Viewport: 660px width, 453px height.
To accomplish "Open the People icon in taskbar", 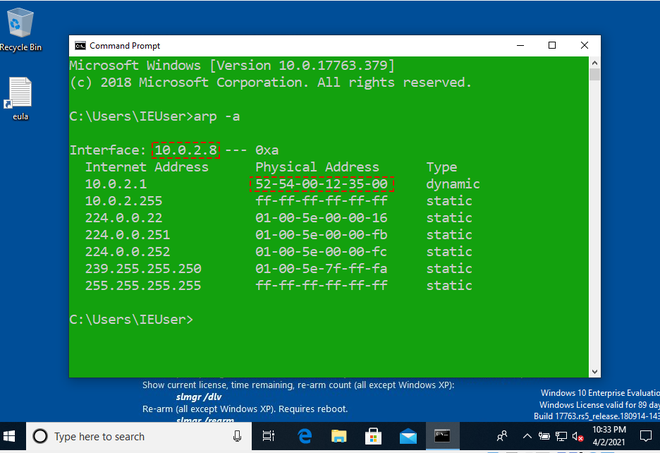I will tap(502, 436).
